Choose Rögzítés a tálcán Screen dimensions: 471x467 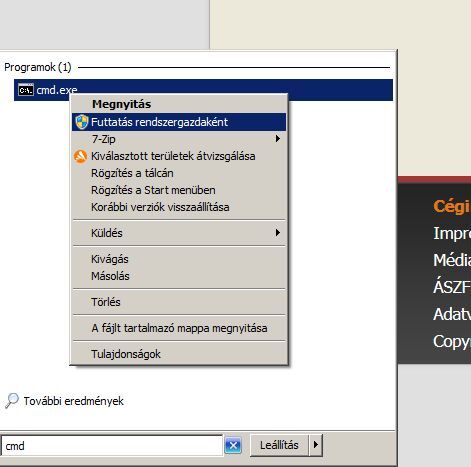click(179, 173)
